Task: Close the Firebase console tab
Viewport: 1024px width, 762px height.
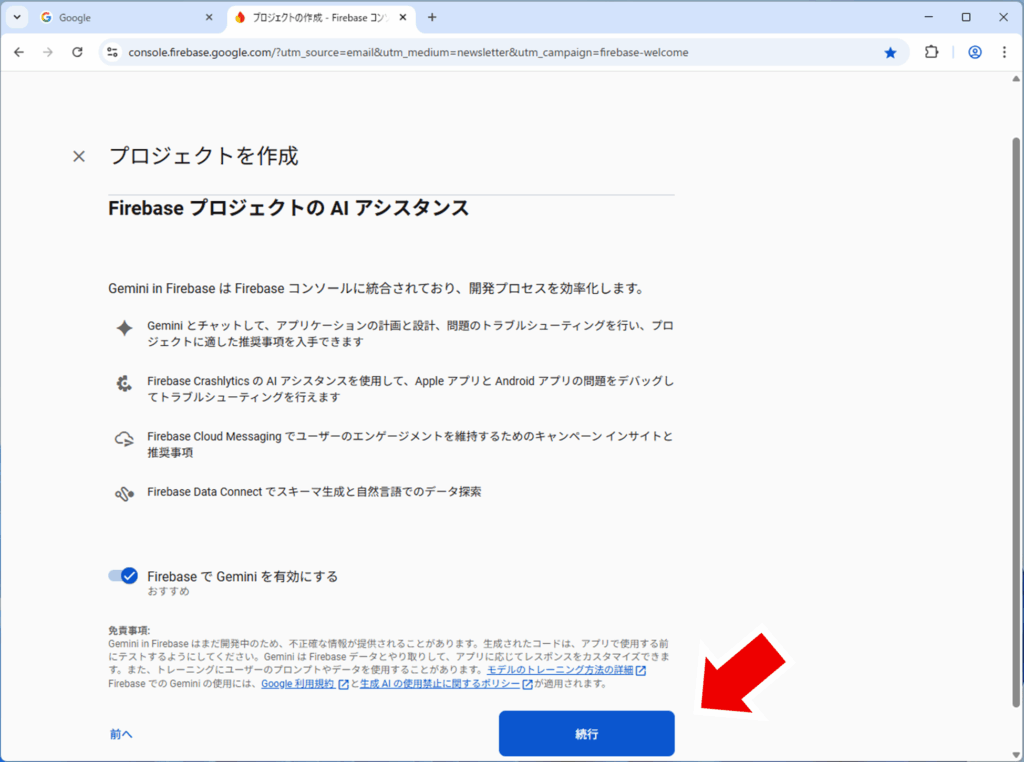Action: (403, 18)
